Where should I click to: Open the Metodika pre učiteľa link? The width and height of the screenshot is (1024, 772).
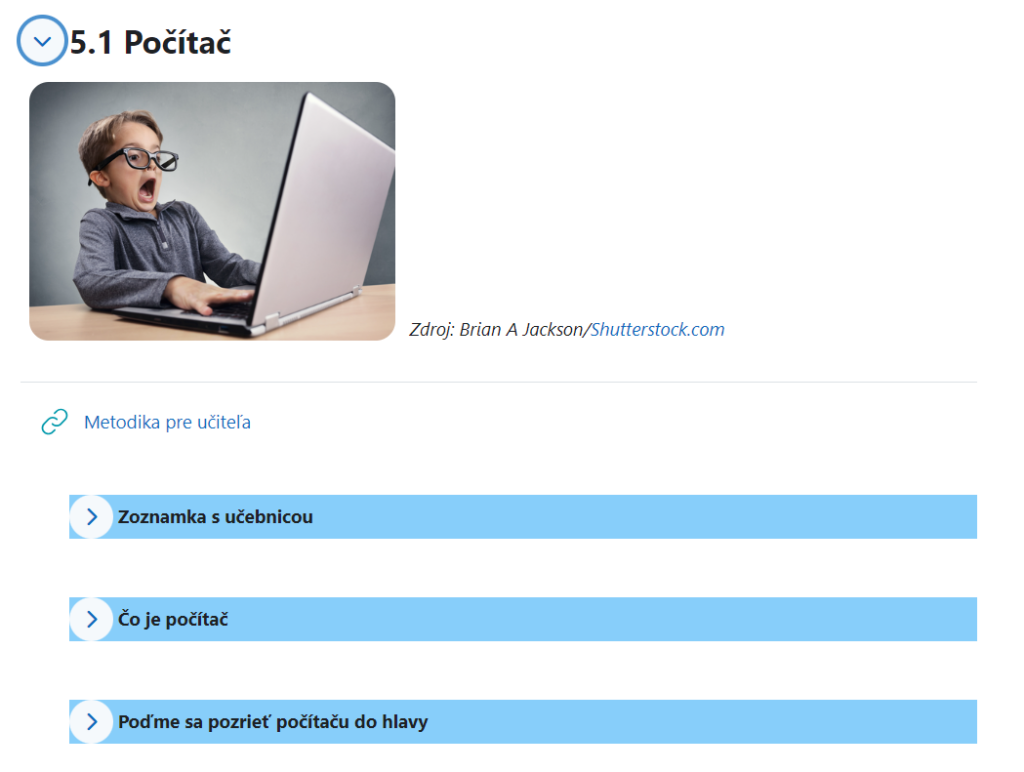167,423
